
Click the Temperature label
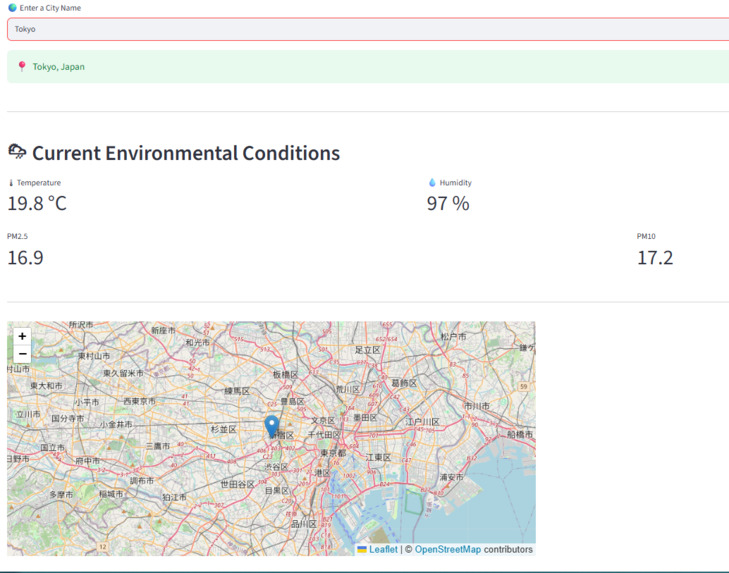(39, 183)
